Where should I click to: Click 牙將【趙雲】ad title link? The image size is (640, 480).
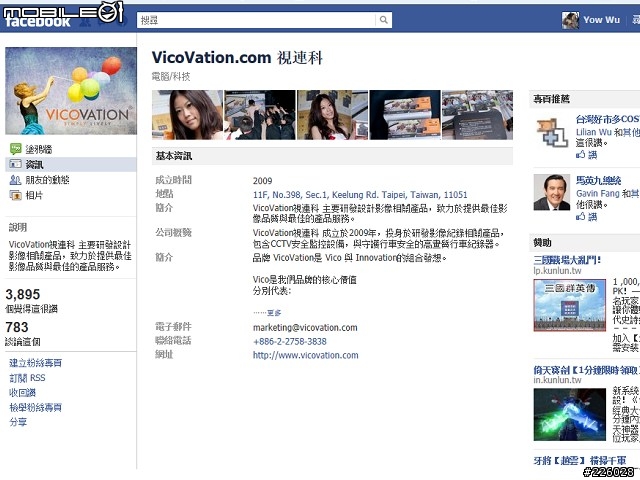pyautogui.click(x=580, y=461)
